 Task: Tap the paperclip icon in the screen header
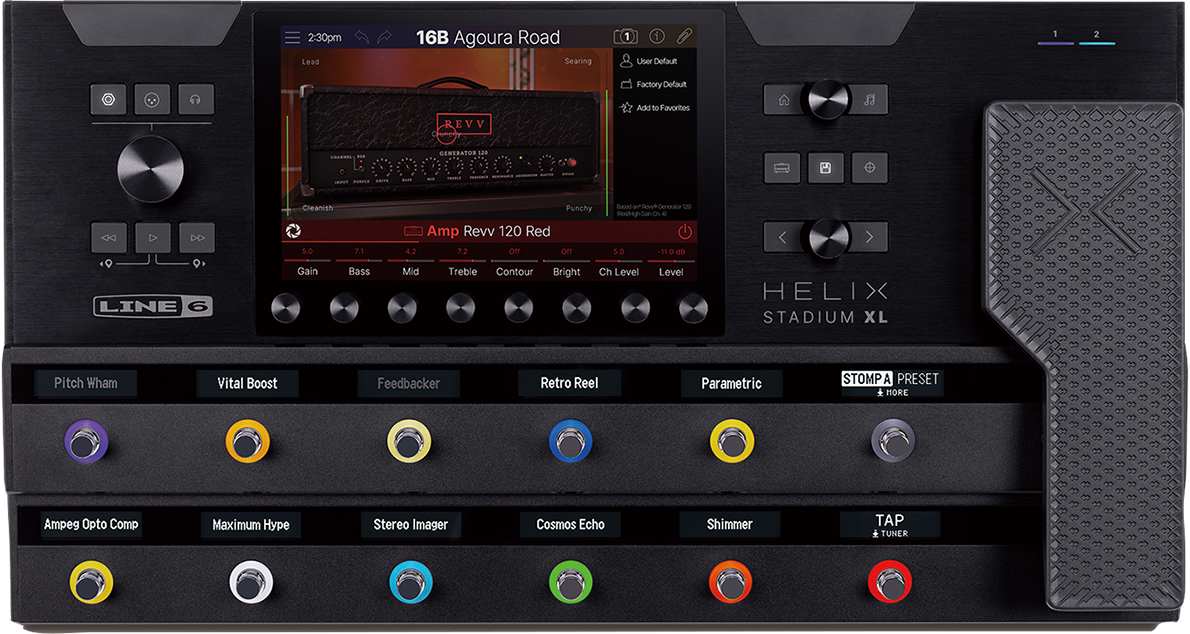[x=685, y=36]
